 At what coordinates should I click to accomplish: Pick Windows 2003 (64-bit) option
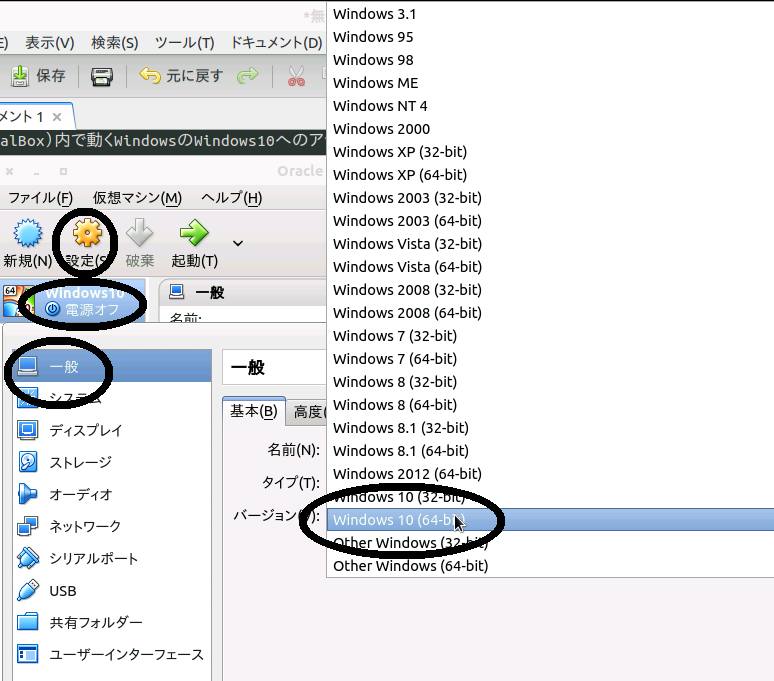pos(550,221)
